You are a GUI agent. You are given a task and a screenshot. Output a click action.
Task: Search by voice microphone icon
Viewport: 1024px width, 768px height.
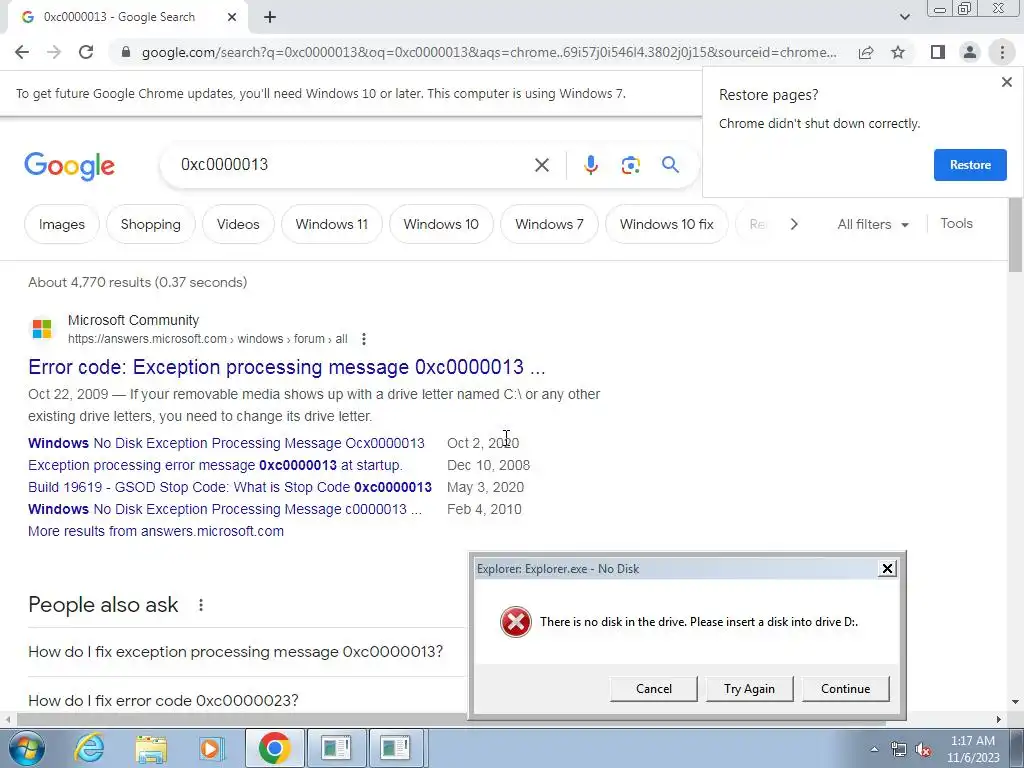590,165
